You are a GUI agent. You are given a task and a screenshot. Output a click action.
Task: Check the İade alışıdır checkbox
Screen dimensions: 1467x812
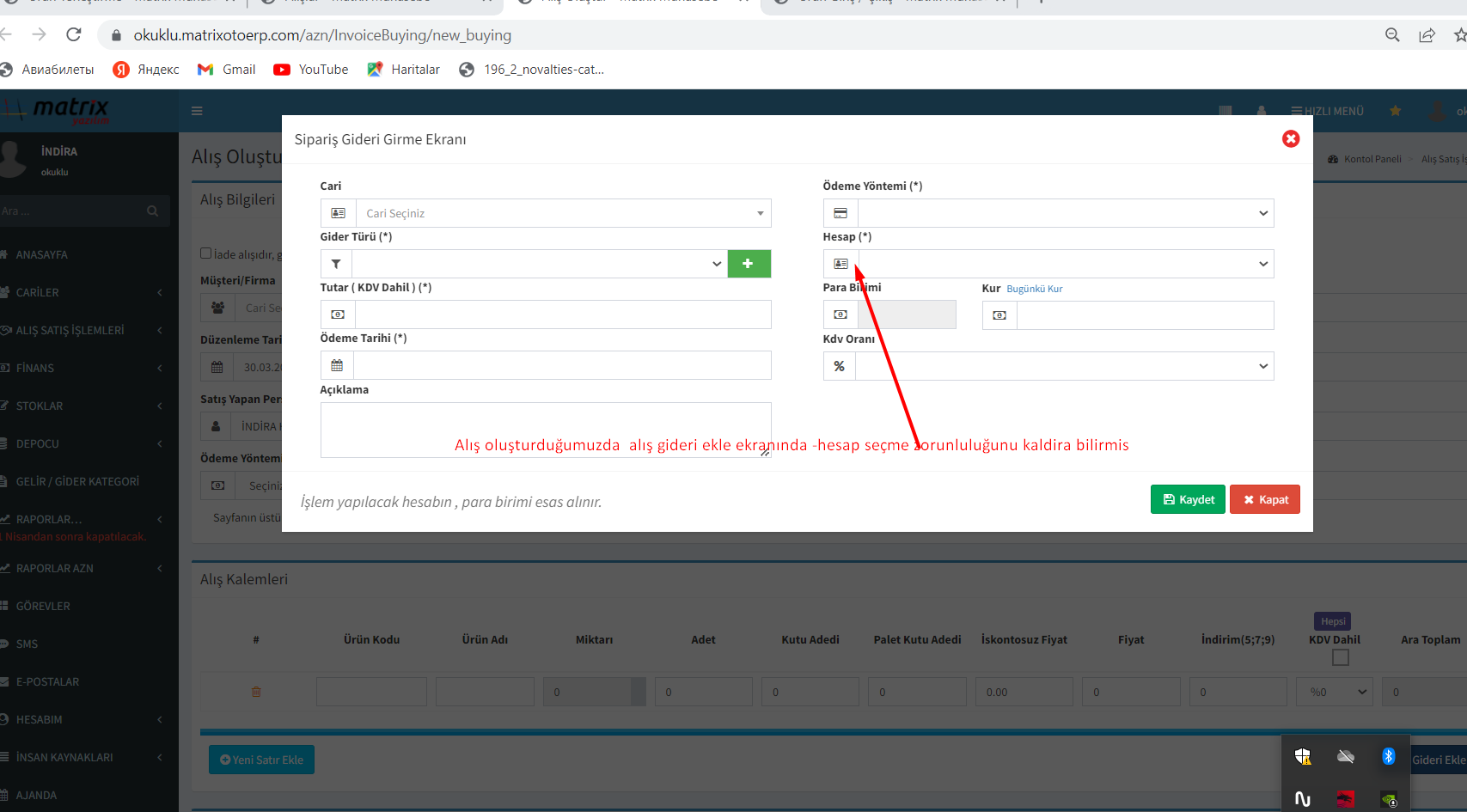pos(206,253)
